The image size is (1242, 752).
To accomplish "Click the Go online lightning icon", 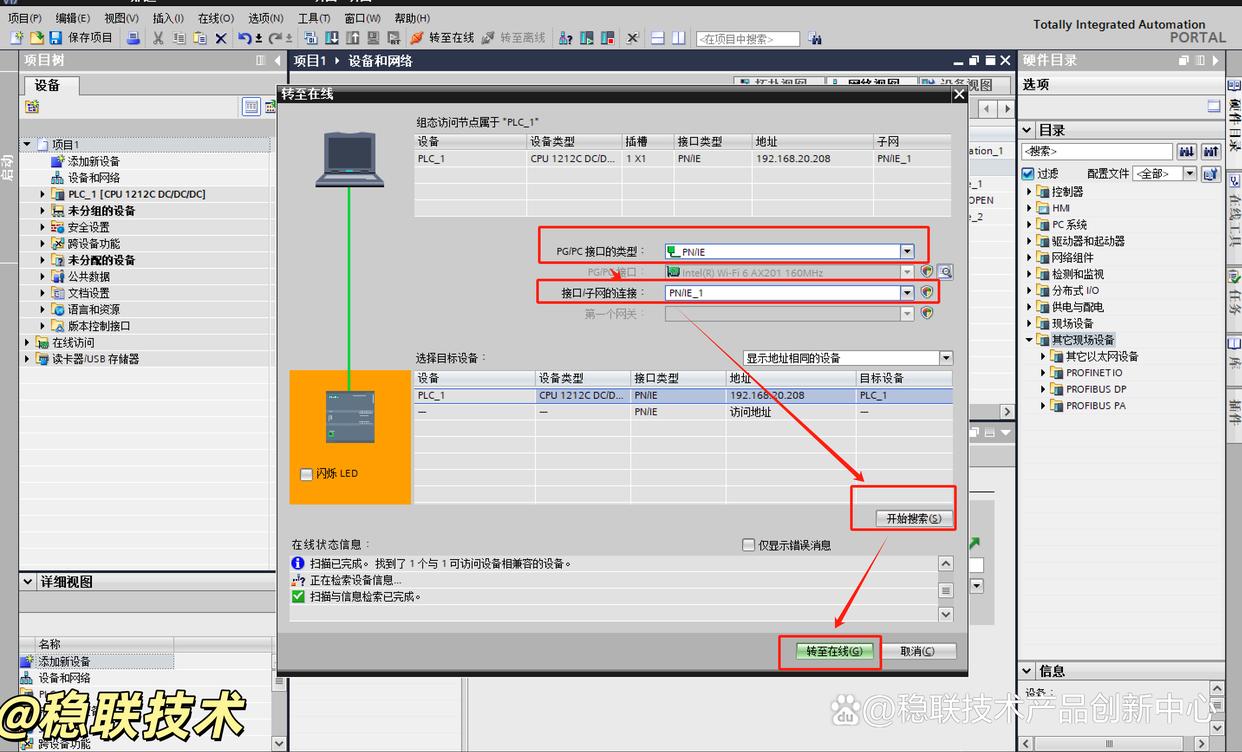I will (x=417, y=38).
